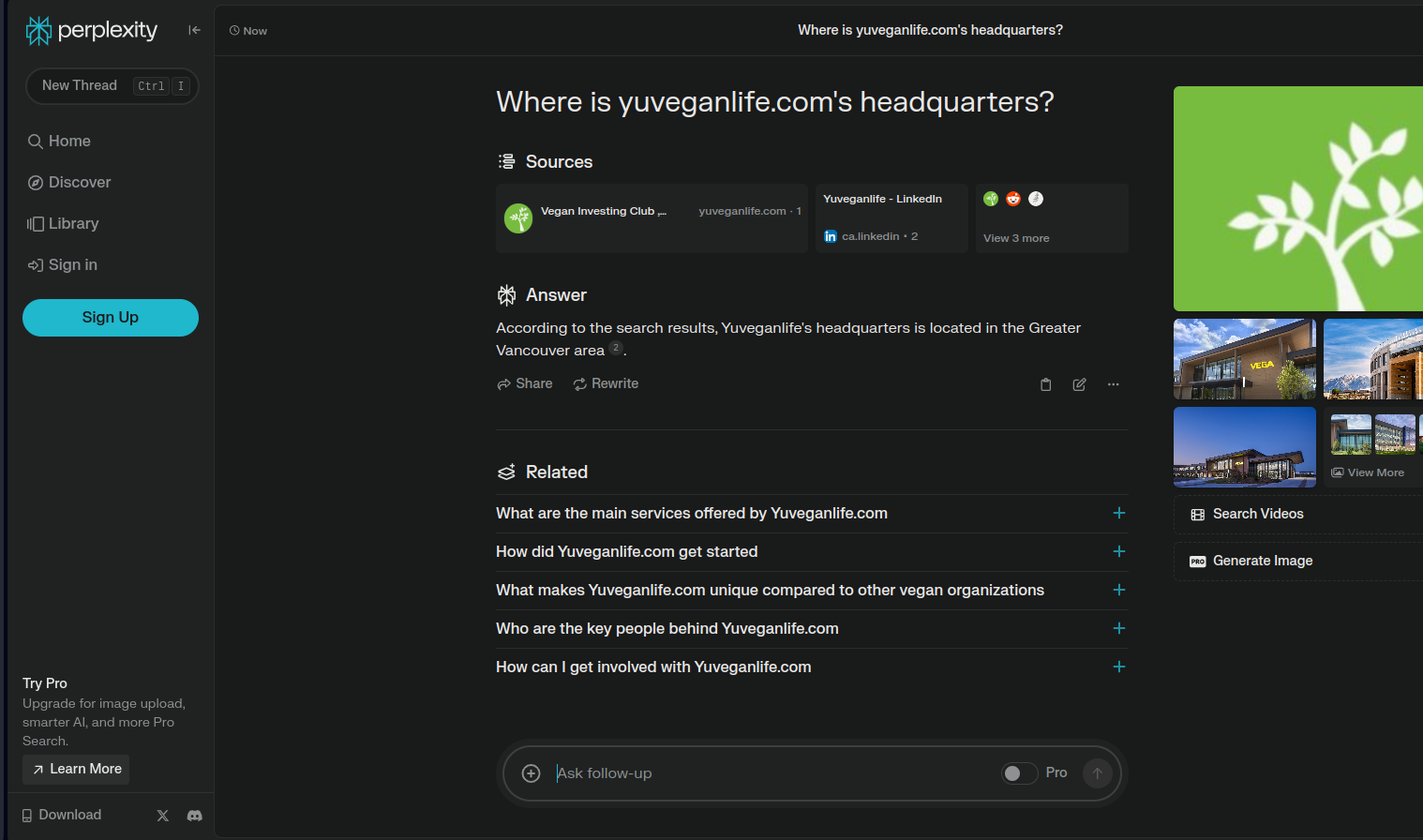Click Sign in option
Image resolution: width=1423 pixels, height=840 pixels.
tap(63, 264)
